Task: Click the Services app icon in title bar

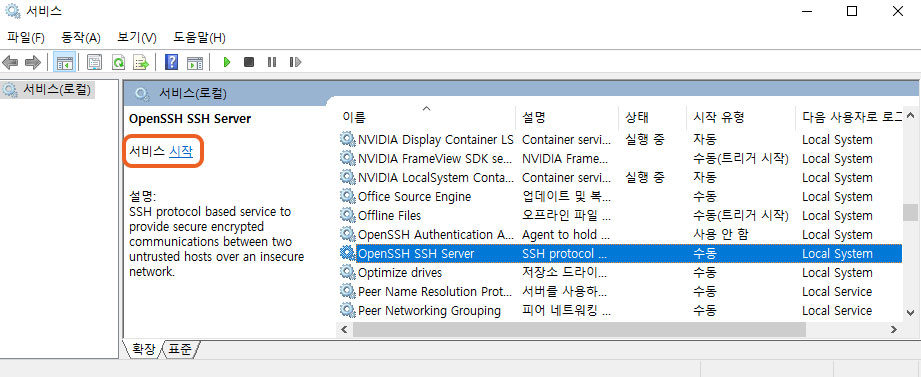Action: (x=12, y=11)
